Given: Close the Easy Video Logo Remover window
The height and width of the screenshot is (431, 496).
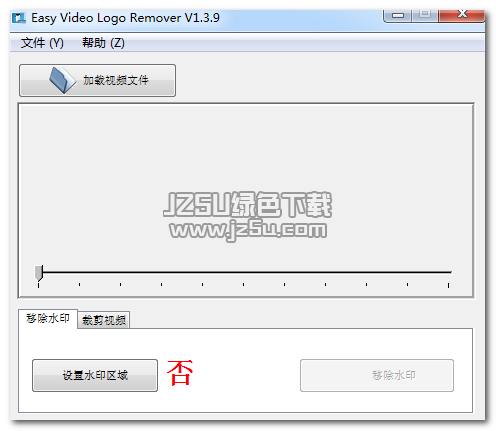Looking at the screenshot, I should pyautogui.click(x=461, y=15).
